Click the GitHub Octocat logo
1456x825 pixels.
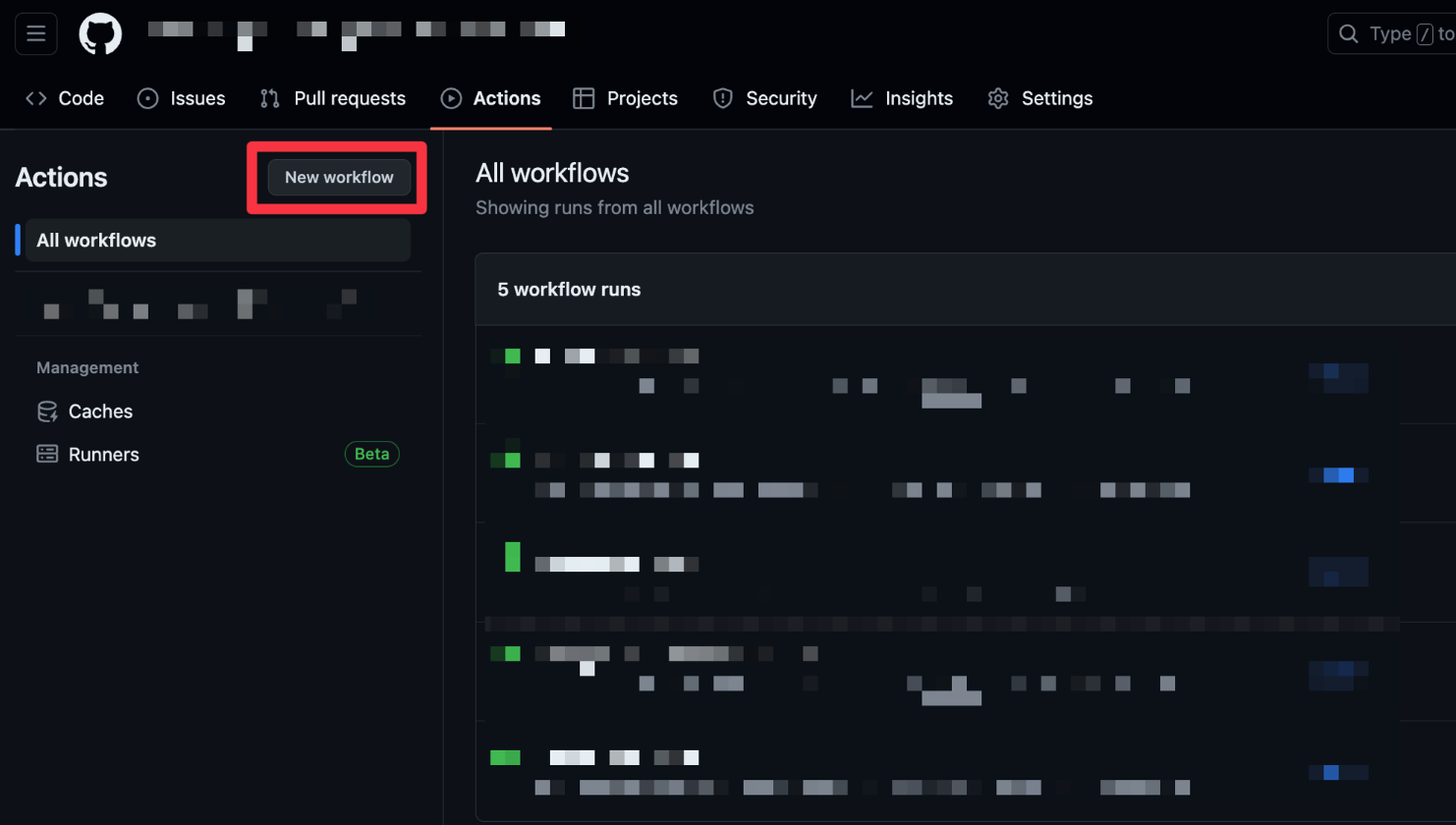point(100,34)
